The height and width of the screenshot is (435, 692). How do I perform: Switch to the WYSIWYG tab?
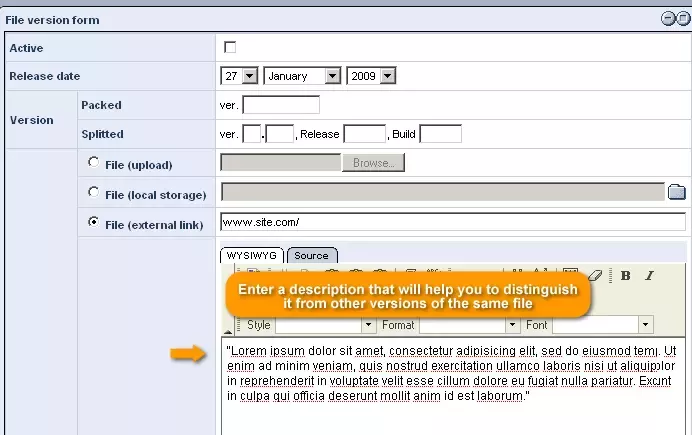click(252, 255)
